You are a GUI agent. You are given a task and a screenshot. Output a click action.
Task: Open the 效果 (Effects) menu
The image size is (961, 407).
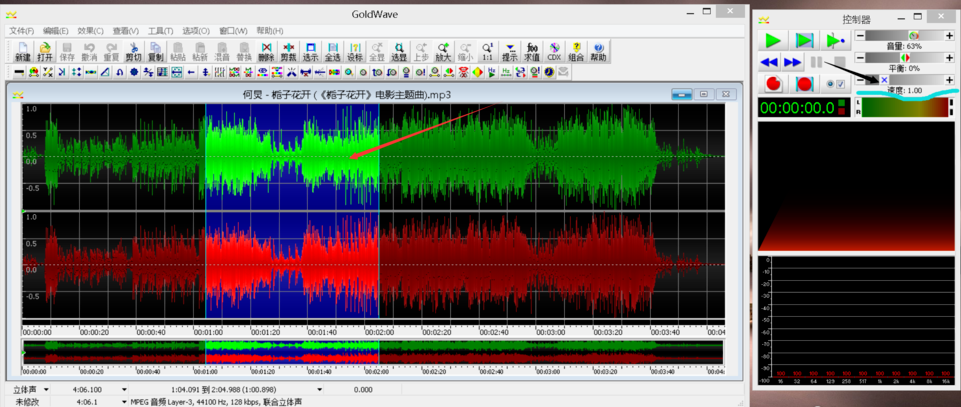click(88, 31)
